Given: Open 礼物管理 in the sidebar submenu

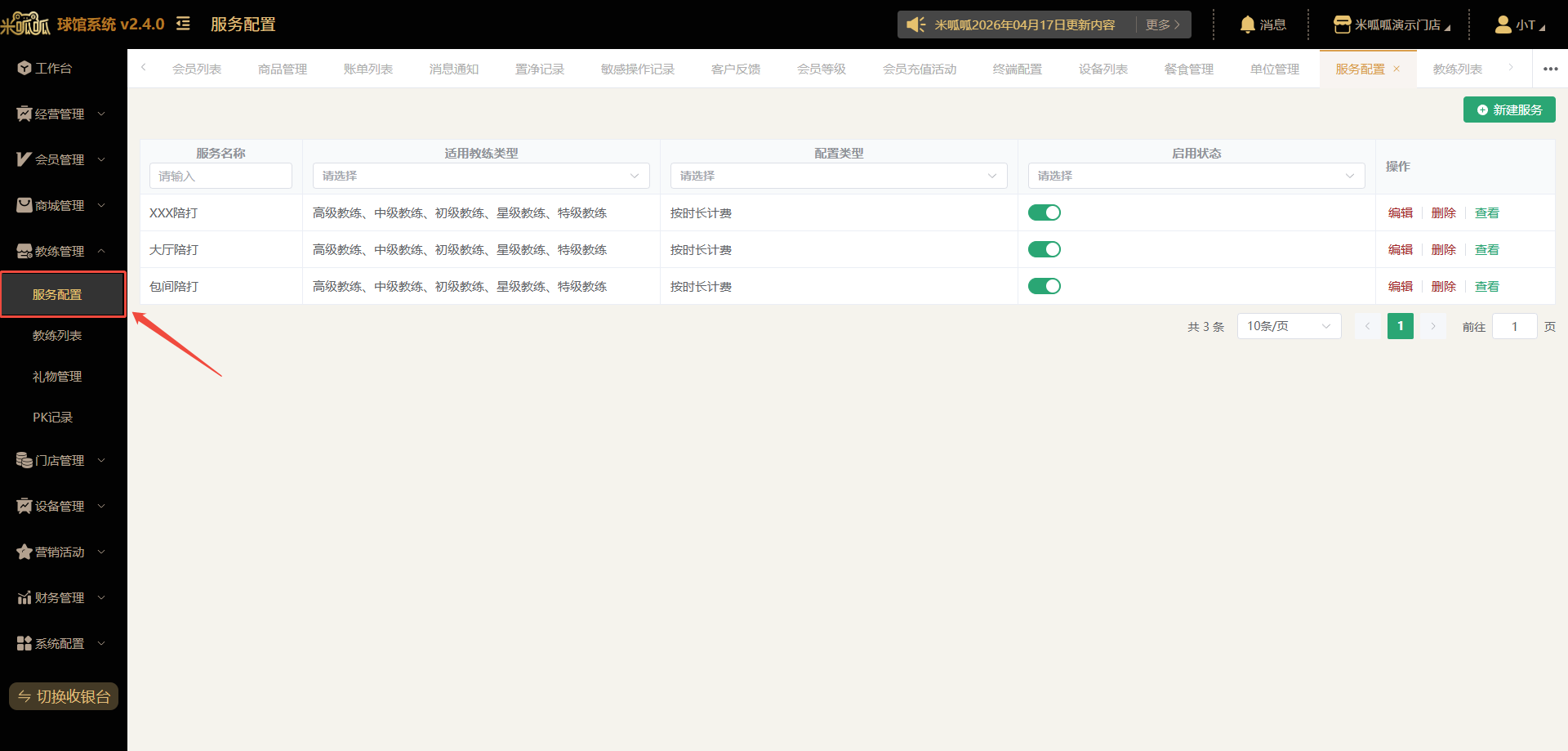Looking at the screenshot, I should pyautogui.click(x=57, y=376).
